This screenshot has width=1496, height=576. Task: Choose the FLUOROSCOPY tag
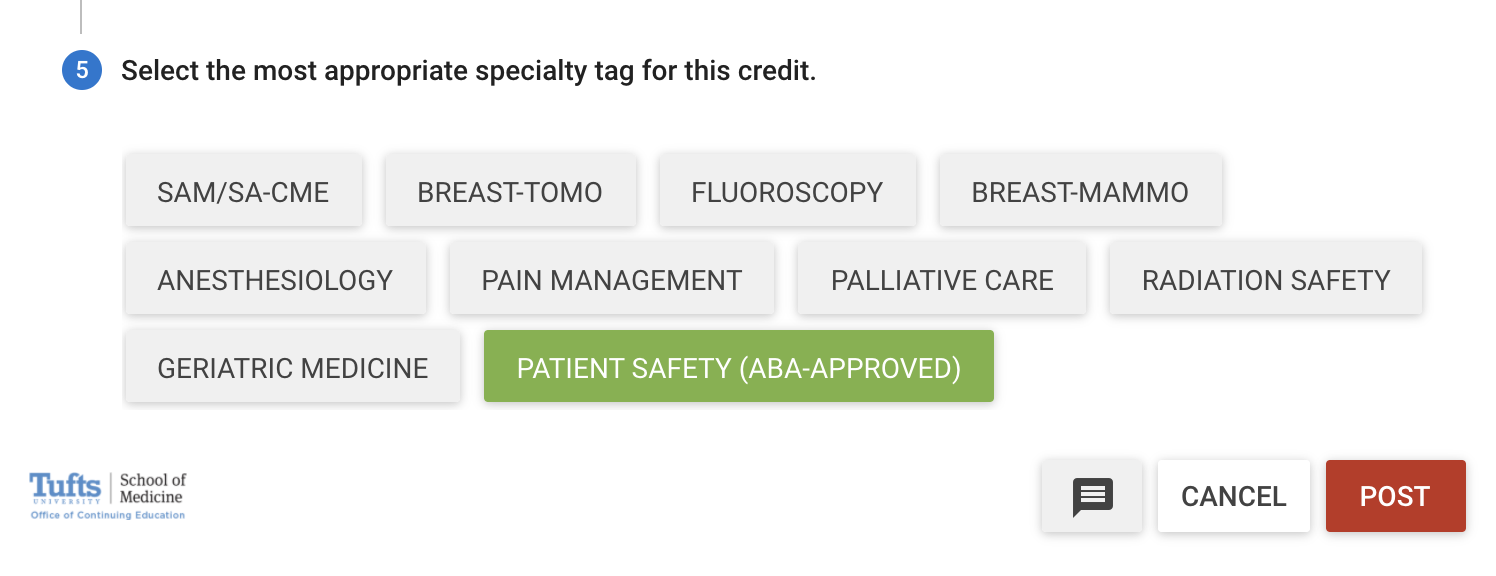[787, 191]
